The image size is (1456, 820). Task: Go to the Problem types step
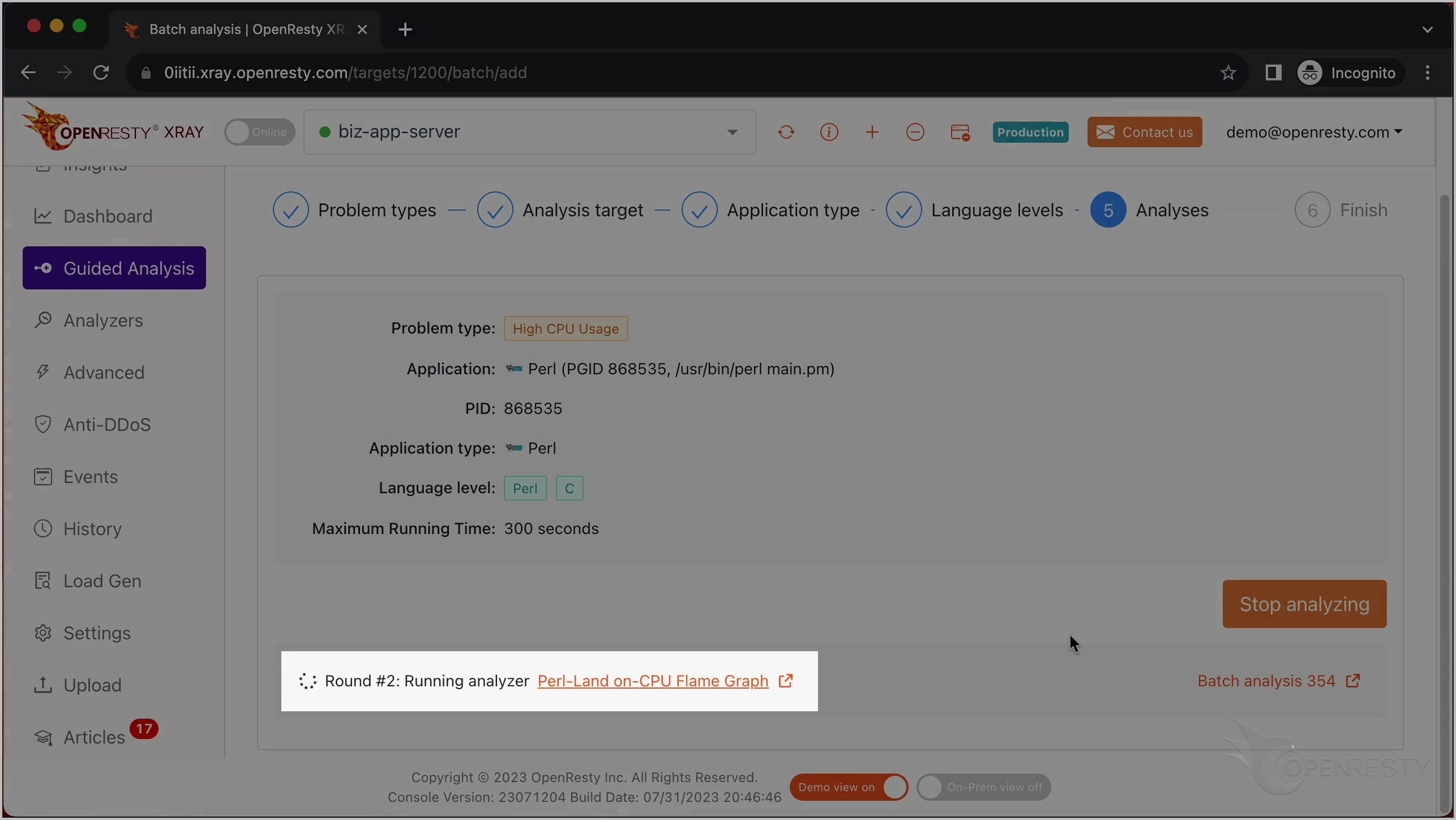(355, 210)
